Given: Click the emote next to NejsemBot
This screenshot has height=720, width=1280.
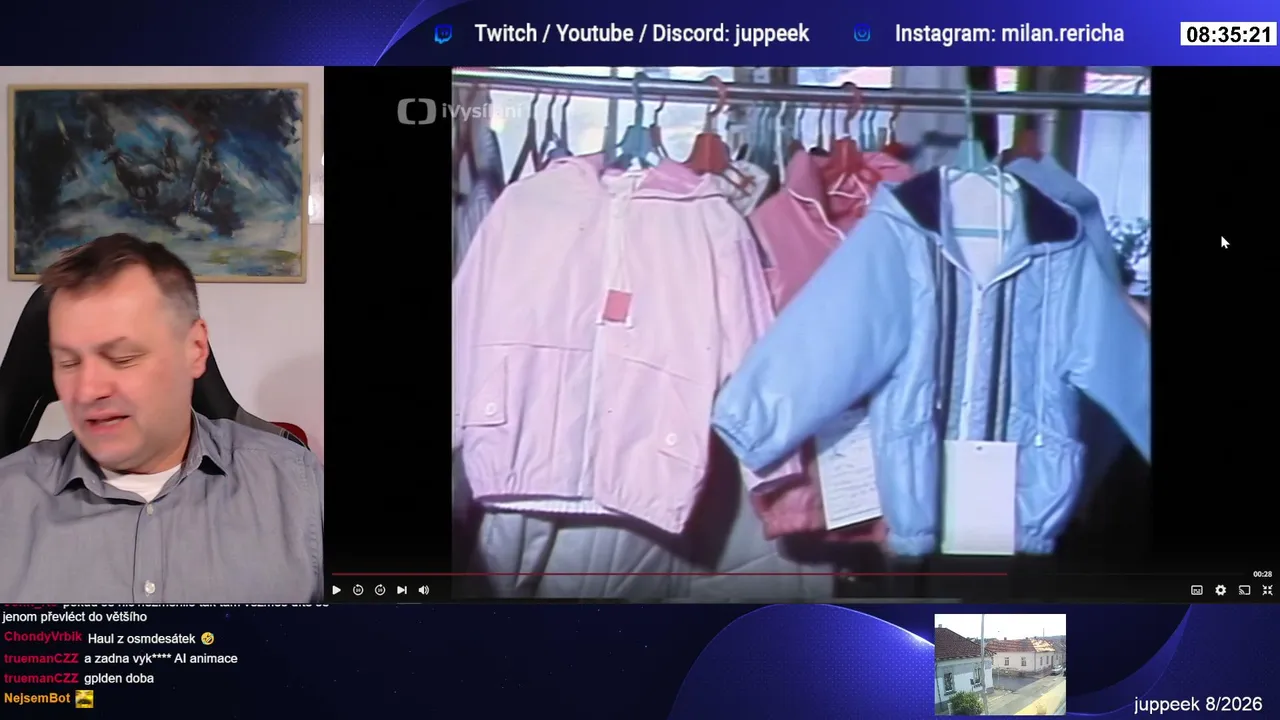Looking at the screenshot, I should (84, 699).
